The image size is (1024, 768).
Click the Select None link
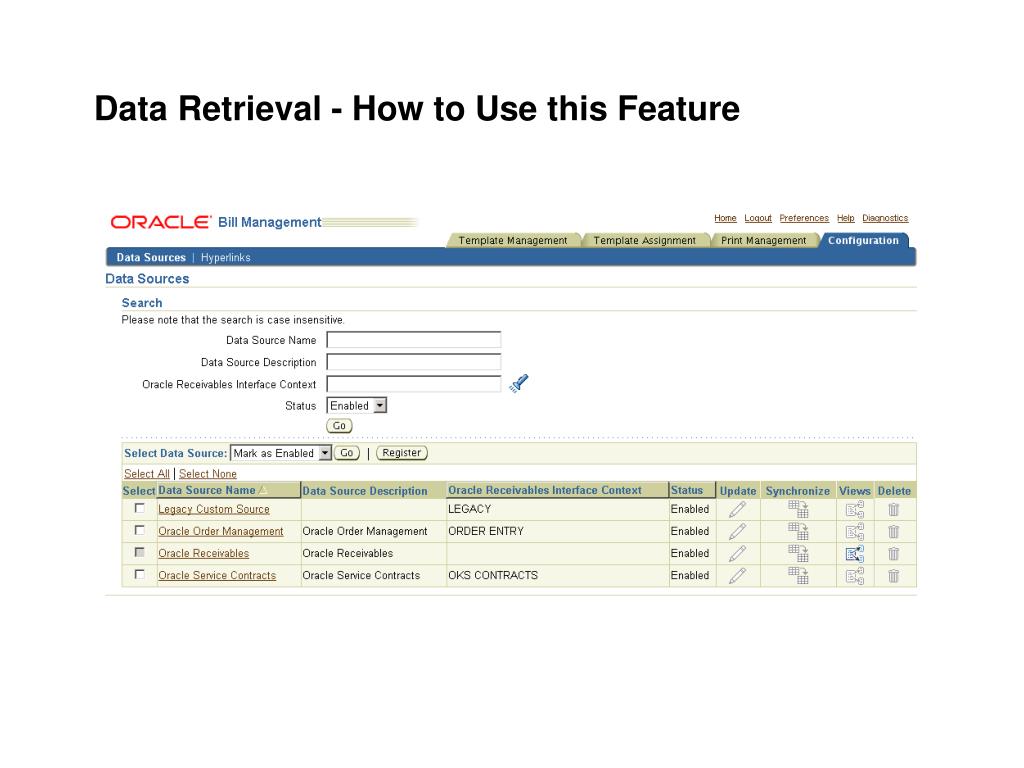(x=208, y=474)
